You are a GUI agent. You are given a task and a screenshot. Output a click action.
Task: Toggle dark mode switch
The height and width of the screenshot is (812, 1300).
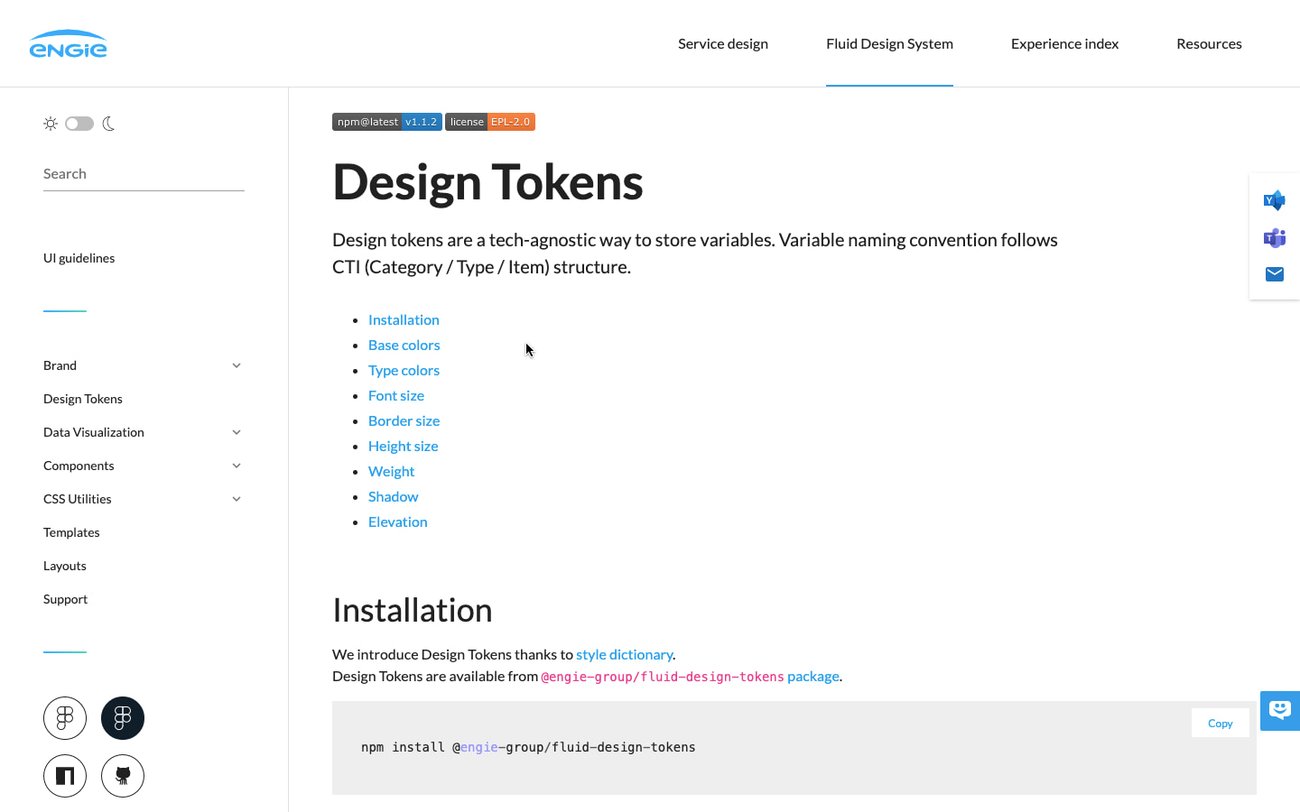(79, 123)
